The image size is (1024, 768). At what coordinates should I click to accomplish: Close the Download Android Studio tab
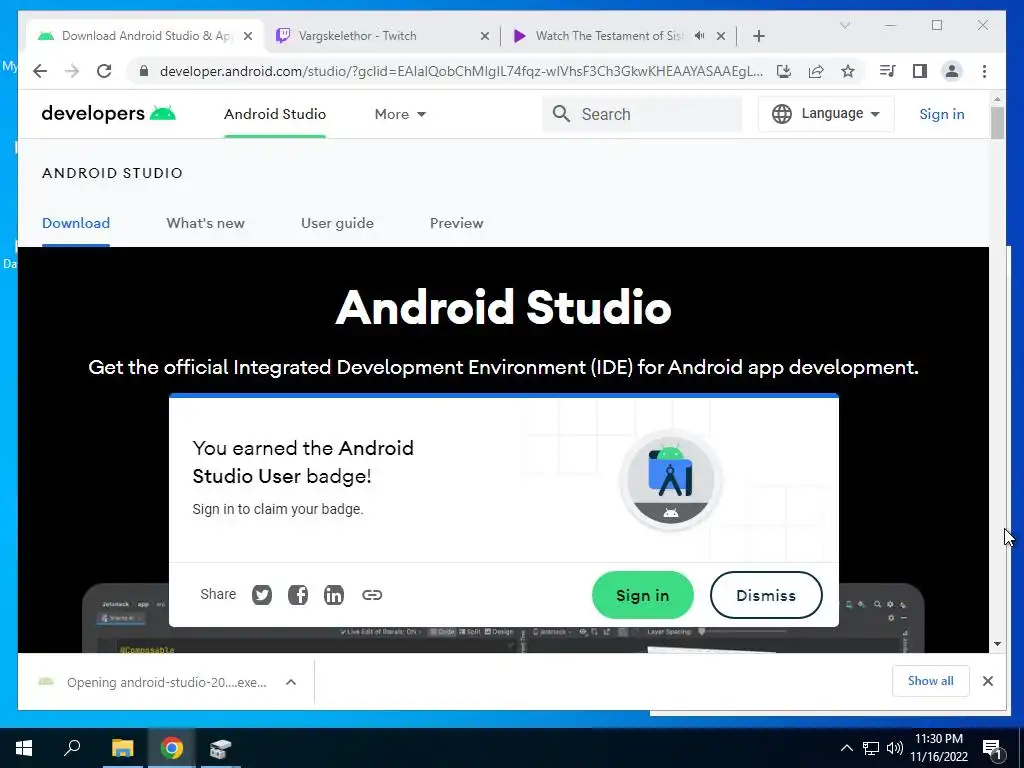coord(248,36)
